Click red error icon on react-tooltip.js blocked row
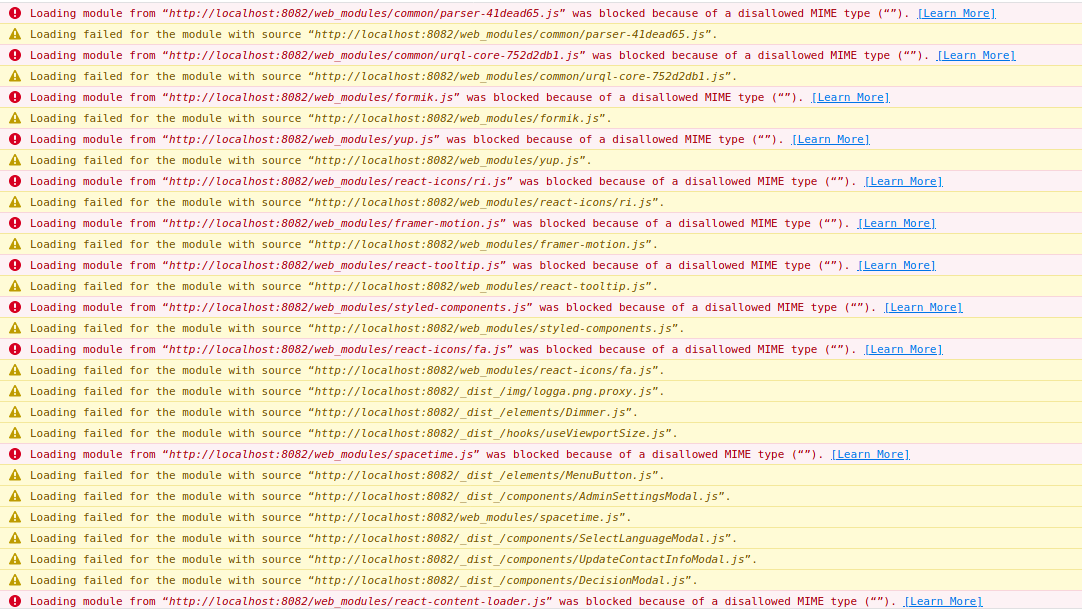This screenshot has width=1082, height=614. 15,266
